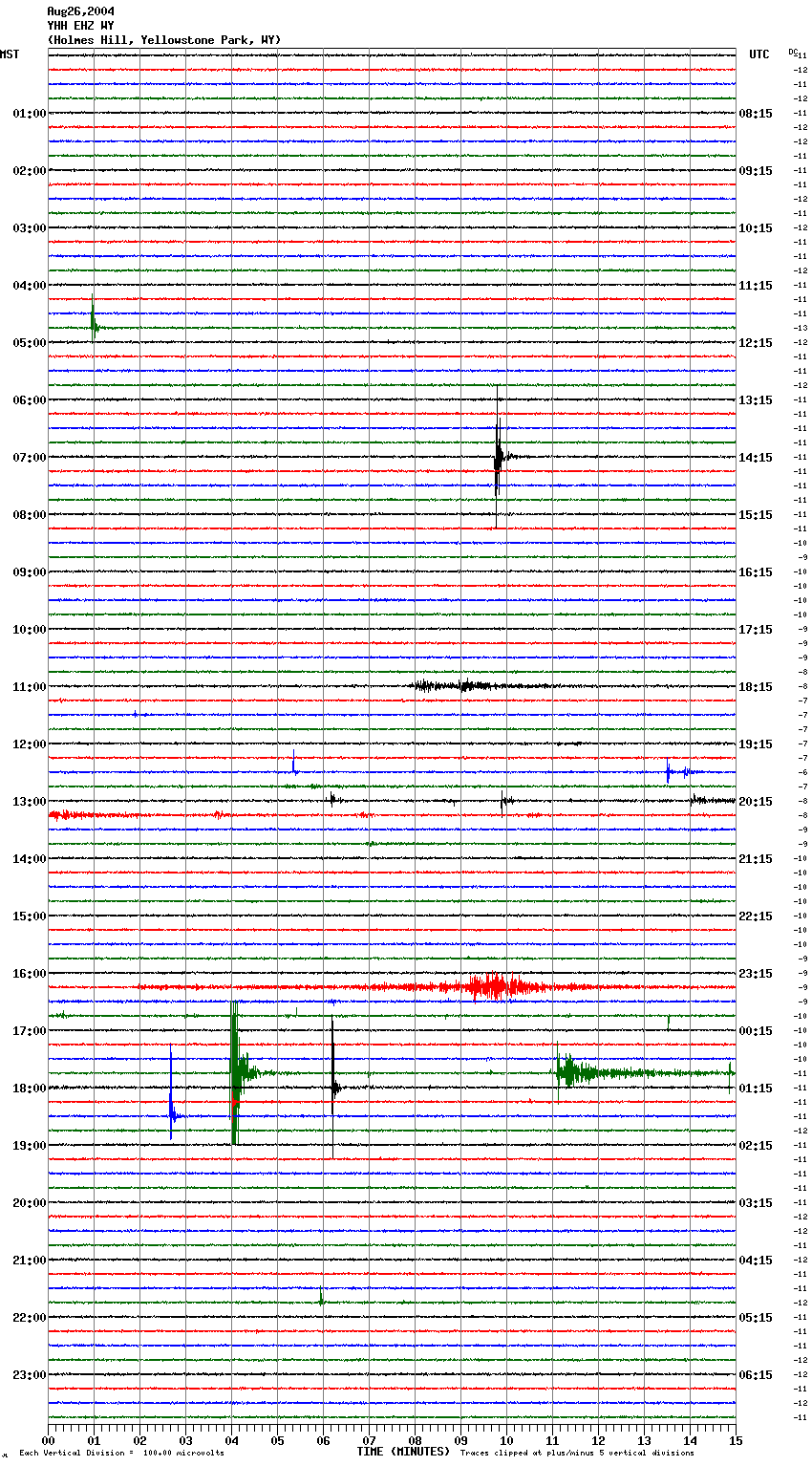The width and height of the screenshot is (812, 1466).
Task: Click the black spike on the 18:00 trace
Action: 333,1087
